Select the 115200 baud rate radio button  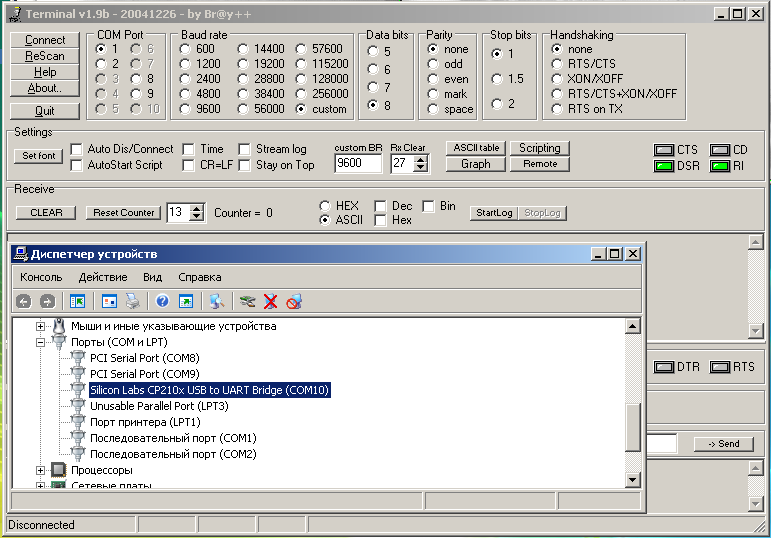pyautogui.click(x=302, y=64)
